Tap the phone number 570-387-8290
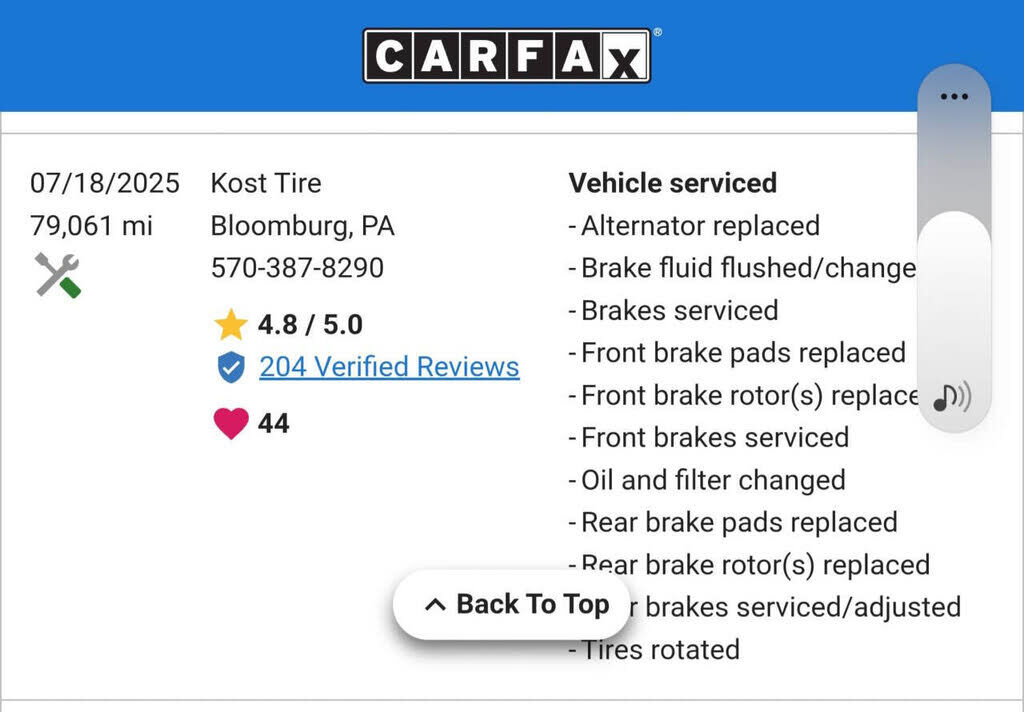 [297, 268]
